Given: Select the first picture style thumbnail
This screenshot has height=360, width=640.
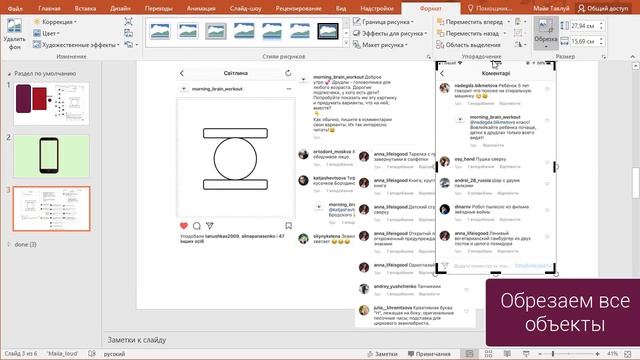Looking at the screenshot, I should tap(160, 31).
